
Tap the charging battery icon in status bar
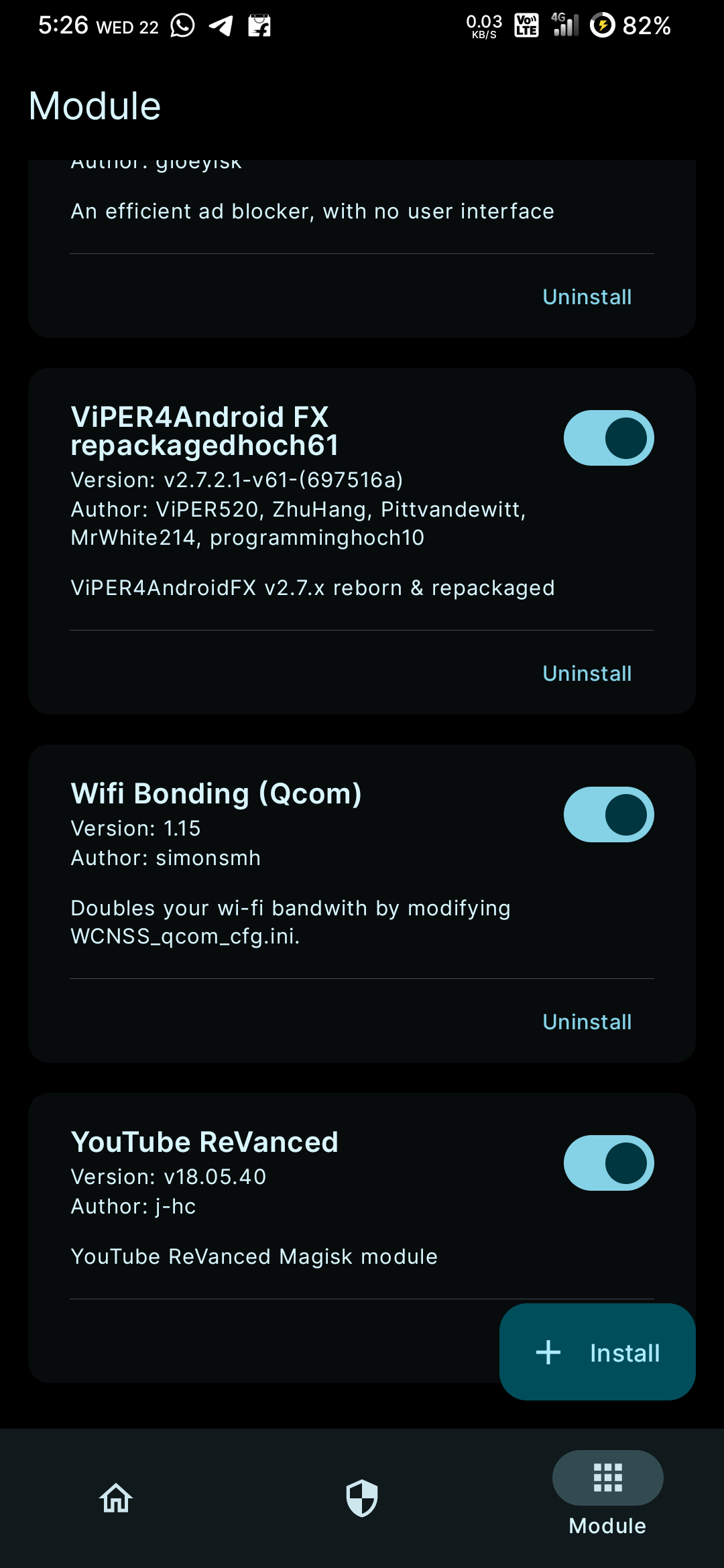coord(604,25)
